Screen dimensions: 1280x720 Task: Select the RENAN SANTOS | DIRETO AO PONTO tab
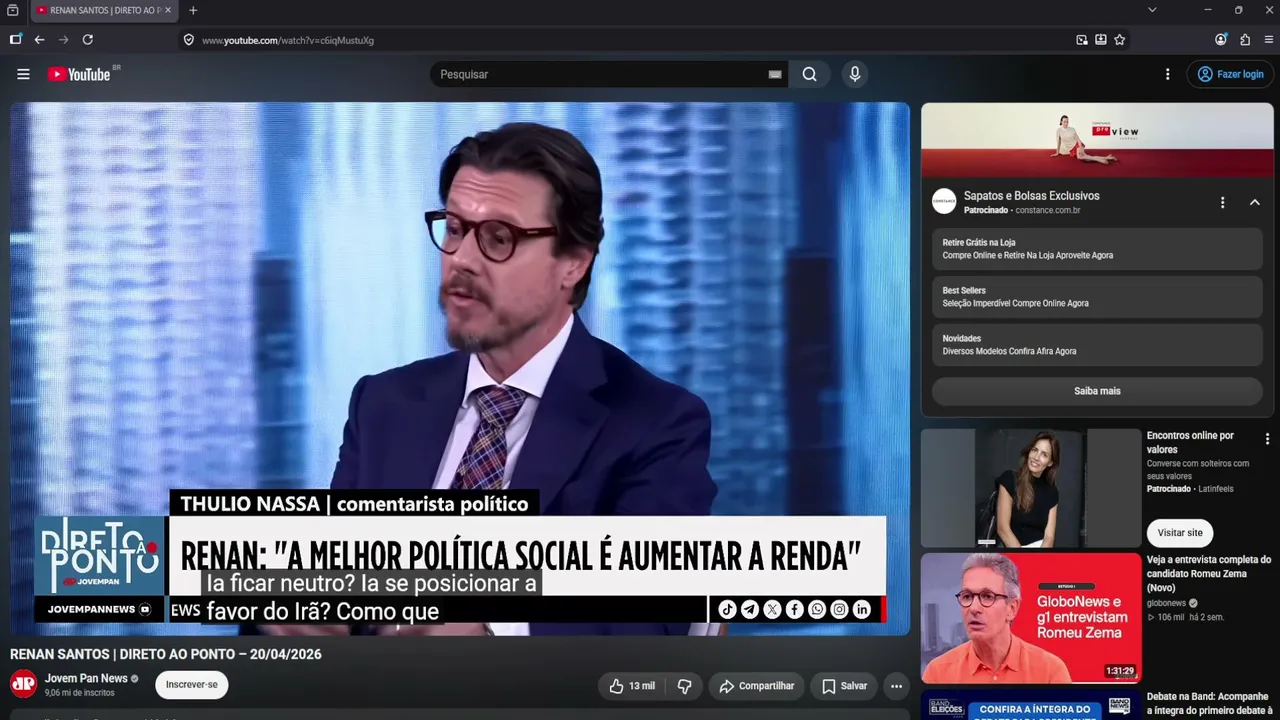point(104,10)
